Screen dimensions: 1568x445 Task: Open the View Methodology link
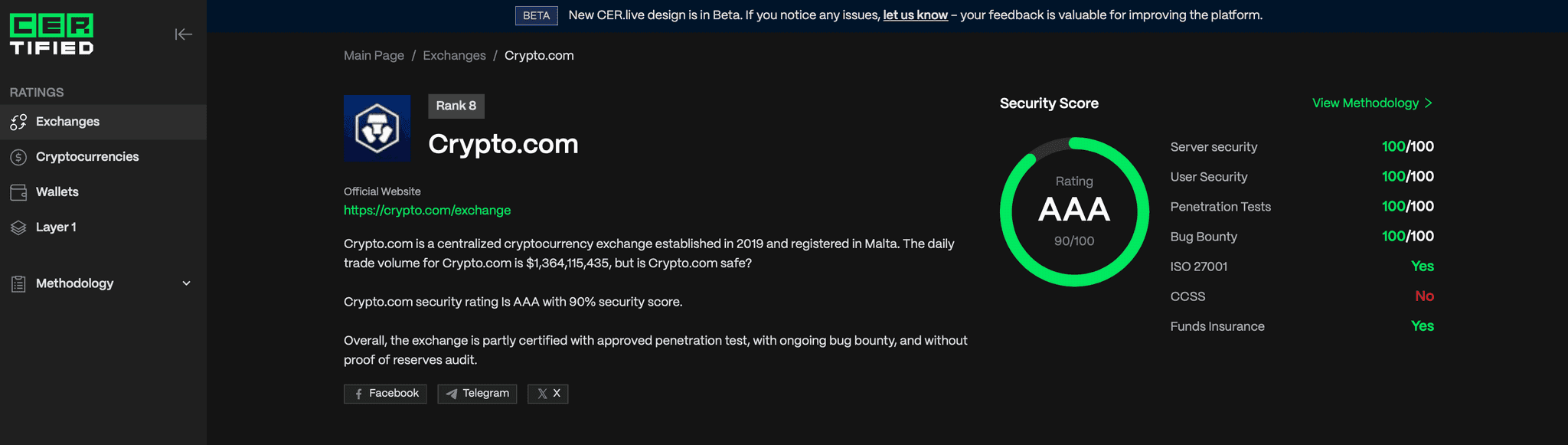tap(1372, 103)
